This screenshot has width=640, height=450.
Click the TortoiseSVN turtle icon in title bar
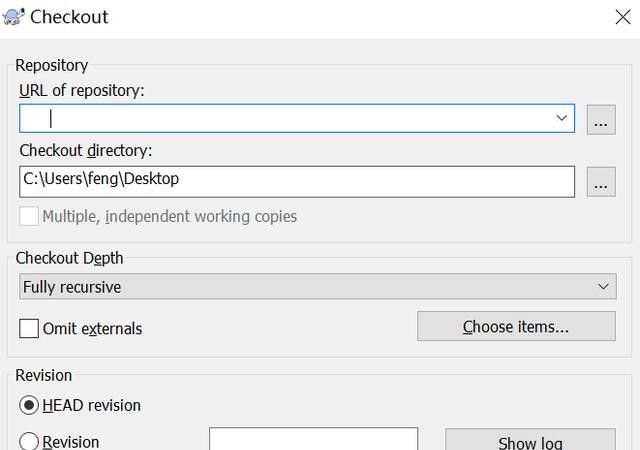[x=14, y=17]
